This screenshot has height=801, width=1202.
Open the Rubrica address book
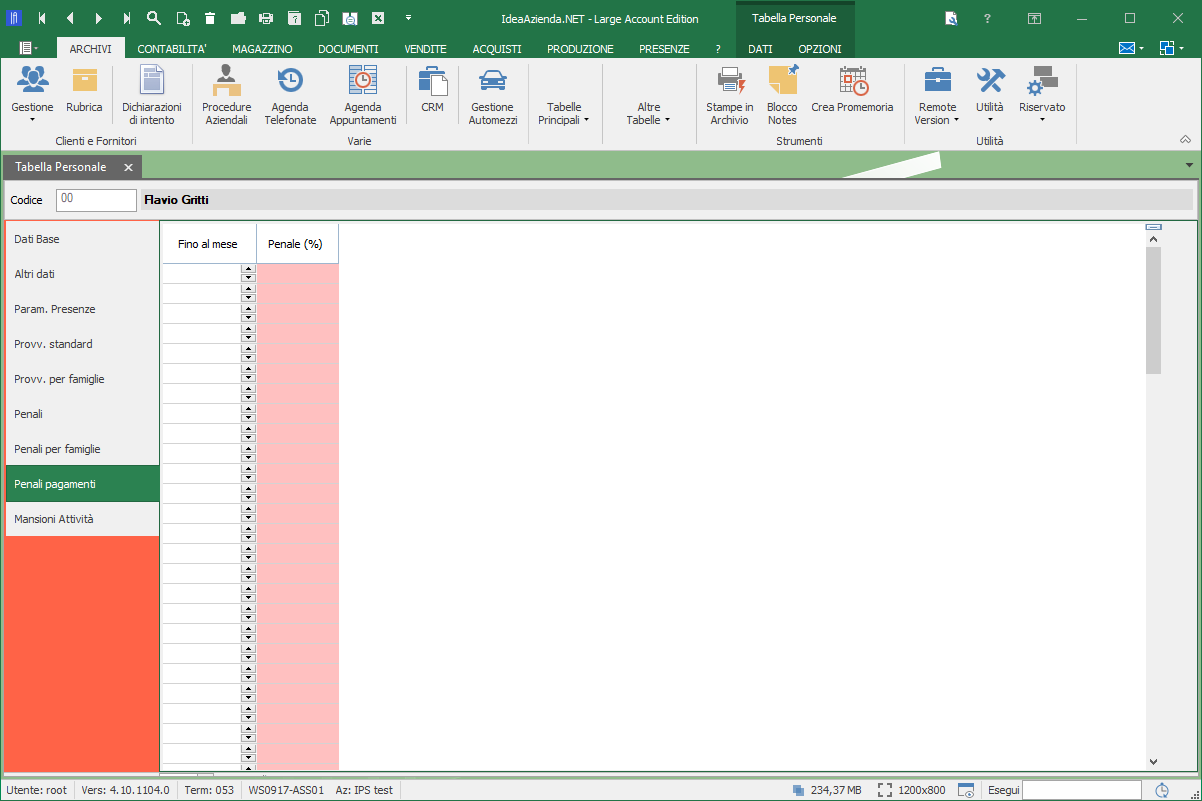point(85,90)
